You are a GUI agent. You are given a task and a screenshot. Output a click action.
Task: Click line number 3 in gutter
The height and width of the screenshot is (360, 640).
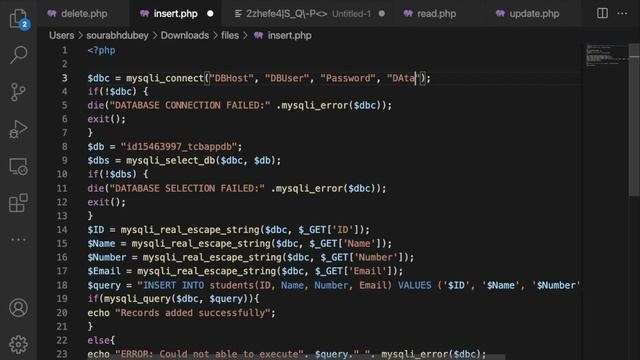(x=64, y=78)
